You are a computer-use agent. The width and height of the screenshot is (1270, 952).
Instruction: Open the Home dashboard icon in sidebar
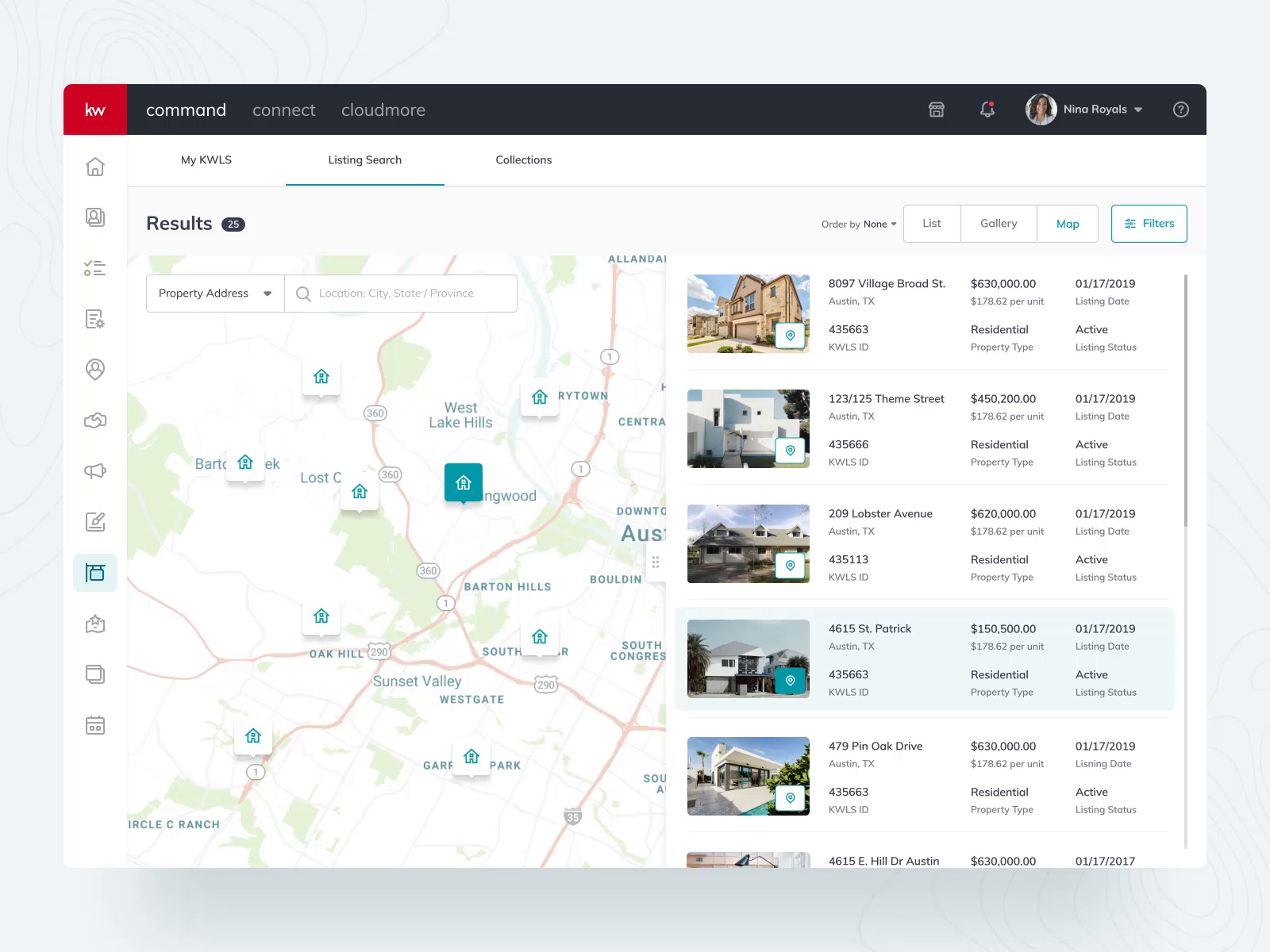[95, 167]
